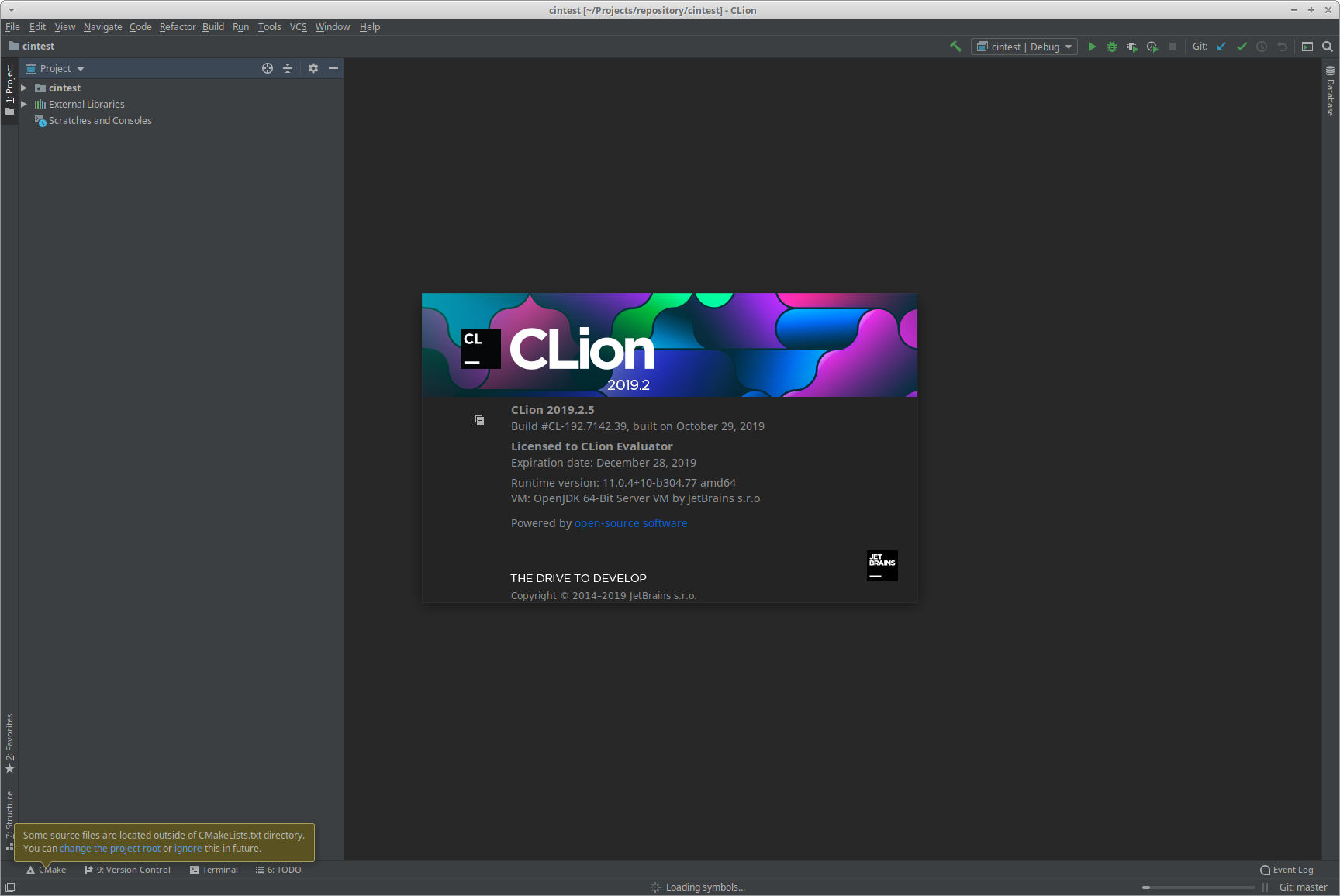Click the CL logo icon in splash banner

(480, 349)
